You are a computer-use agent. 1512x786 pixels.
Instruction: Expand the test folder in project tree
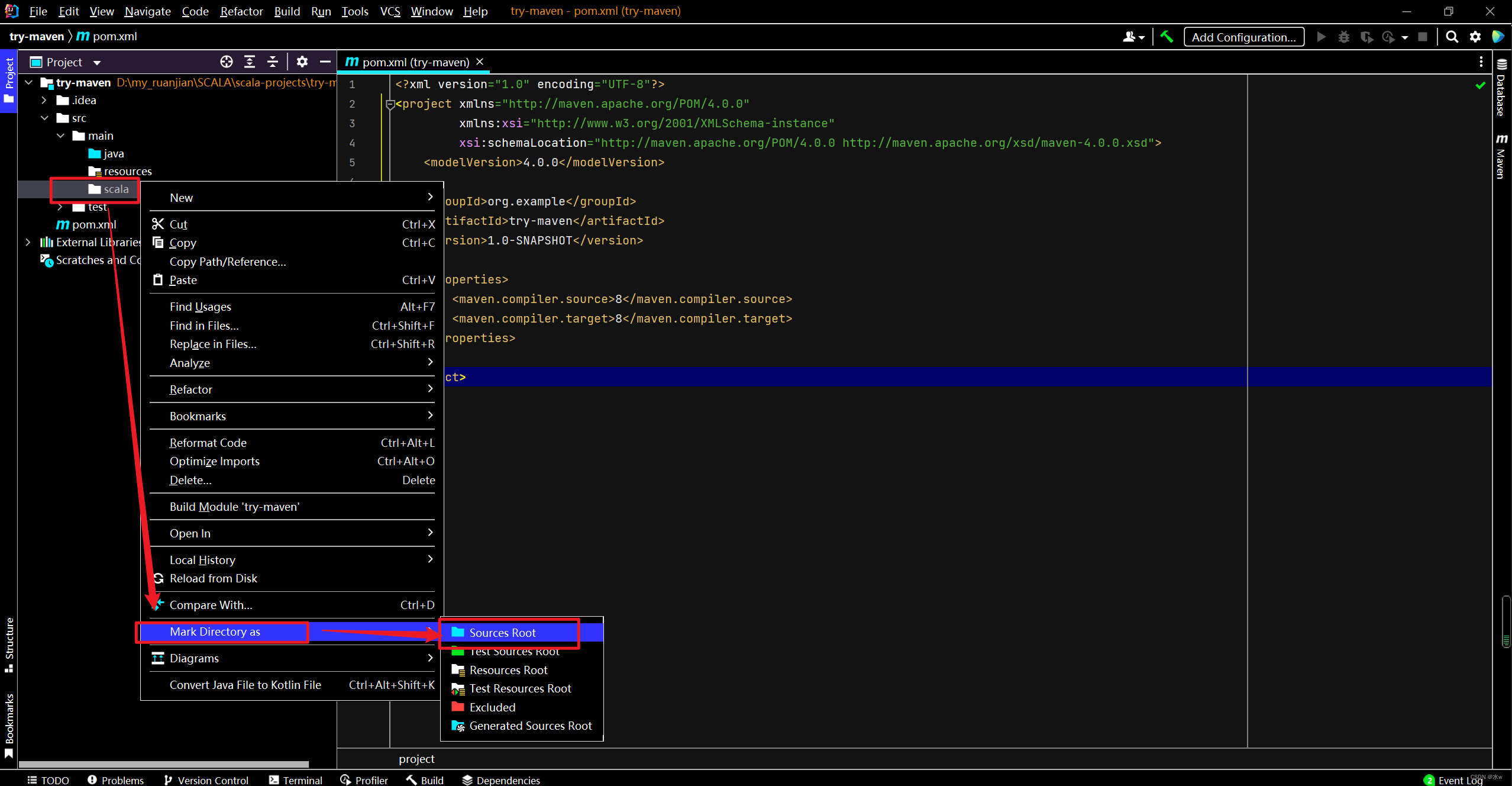tap(60, 207)
